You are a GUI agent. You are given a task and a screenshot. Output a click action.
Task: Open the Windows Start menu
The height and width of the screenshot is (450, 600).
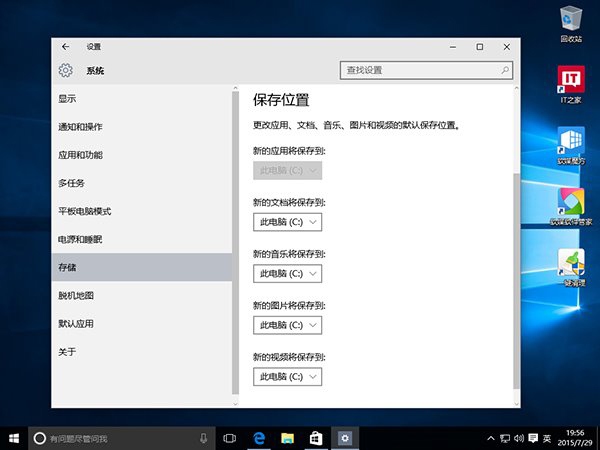(x=14, y=438)
